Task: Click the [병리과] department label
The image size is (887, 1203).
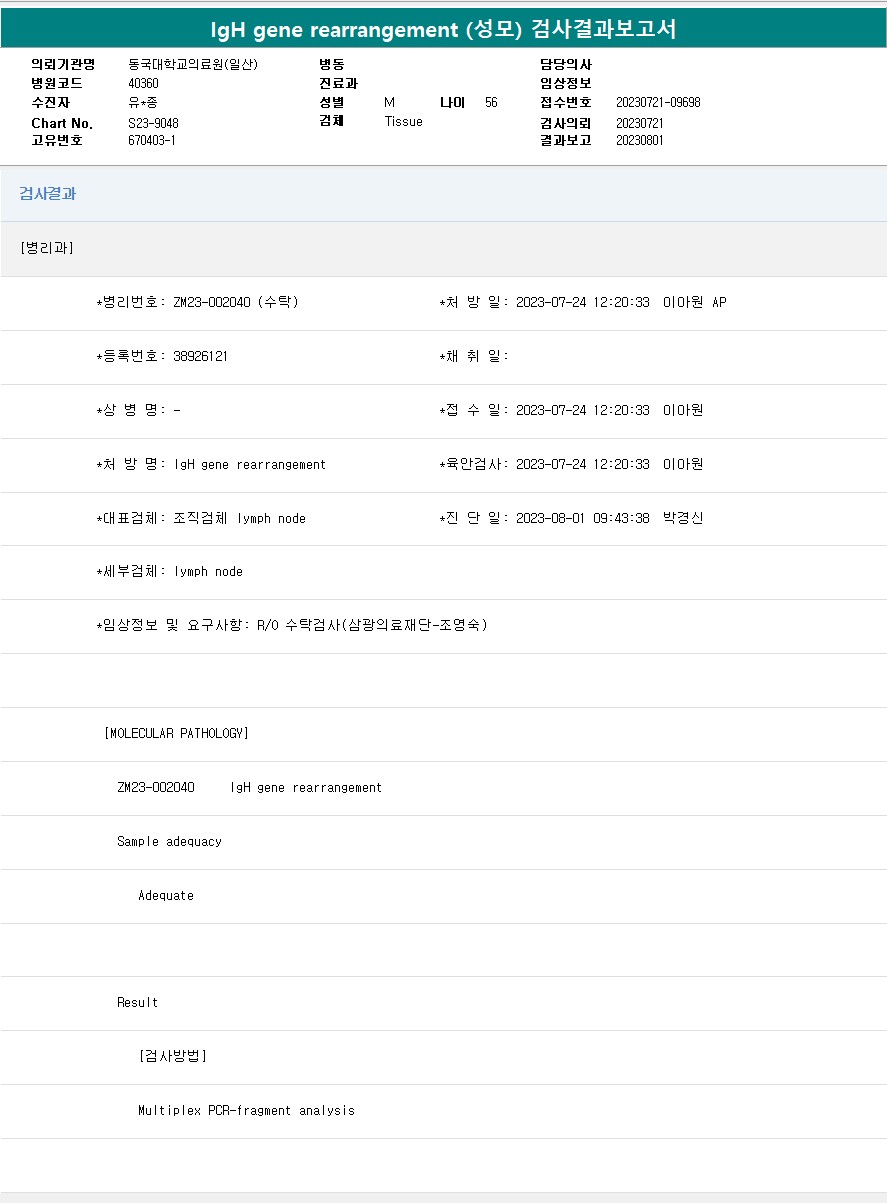Action: (46, 248)
